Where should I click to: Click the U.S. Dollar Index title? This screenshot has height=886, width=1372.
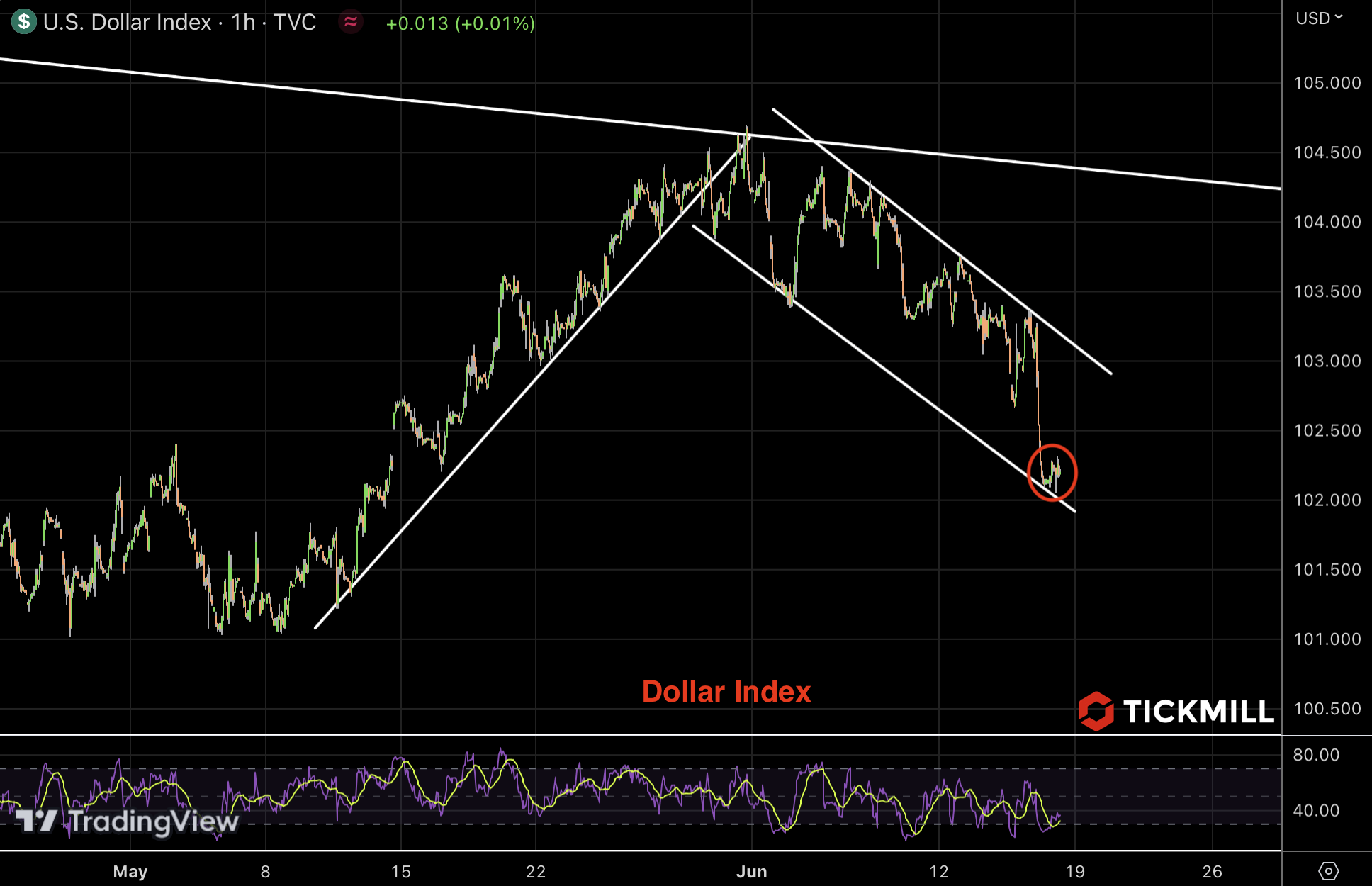pyautogui.click(x=128, y=23)
